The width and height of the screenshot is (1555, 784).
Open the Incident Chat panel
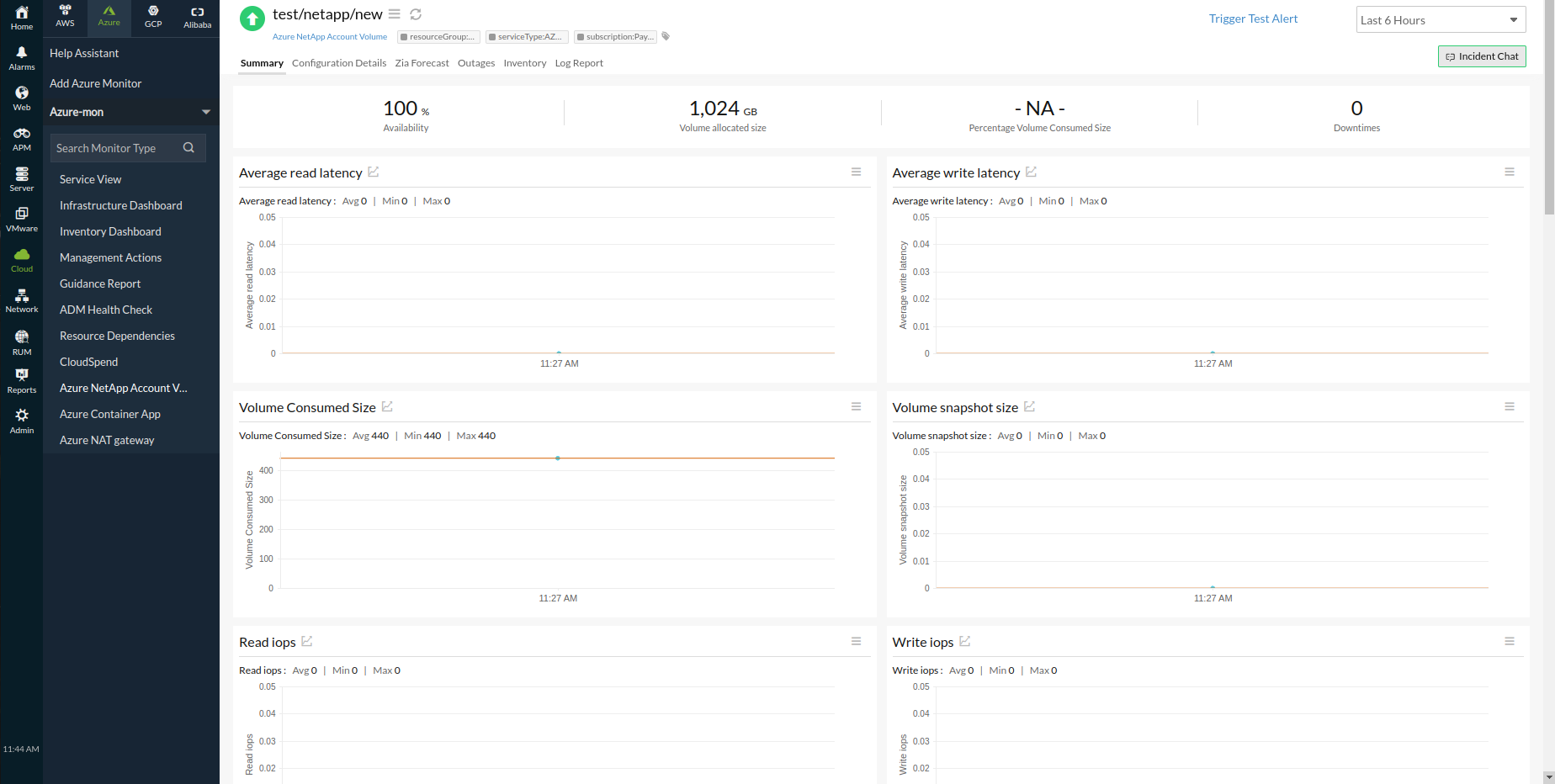coord(1481,56)
